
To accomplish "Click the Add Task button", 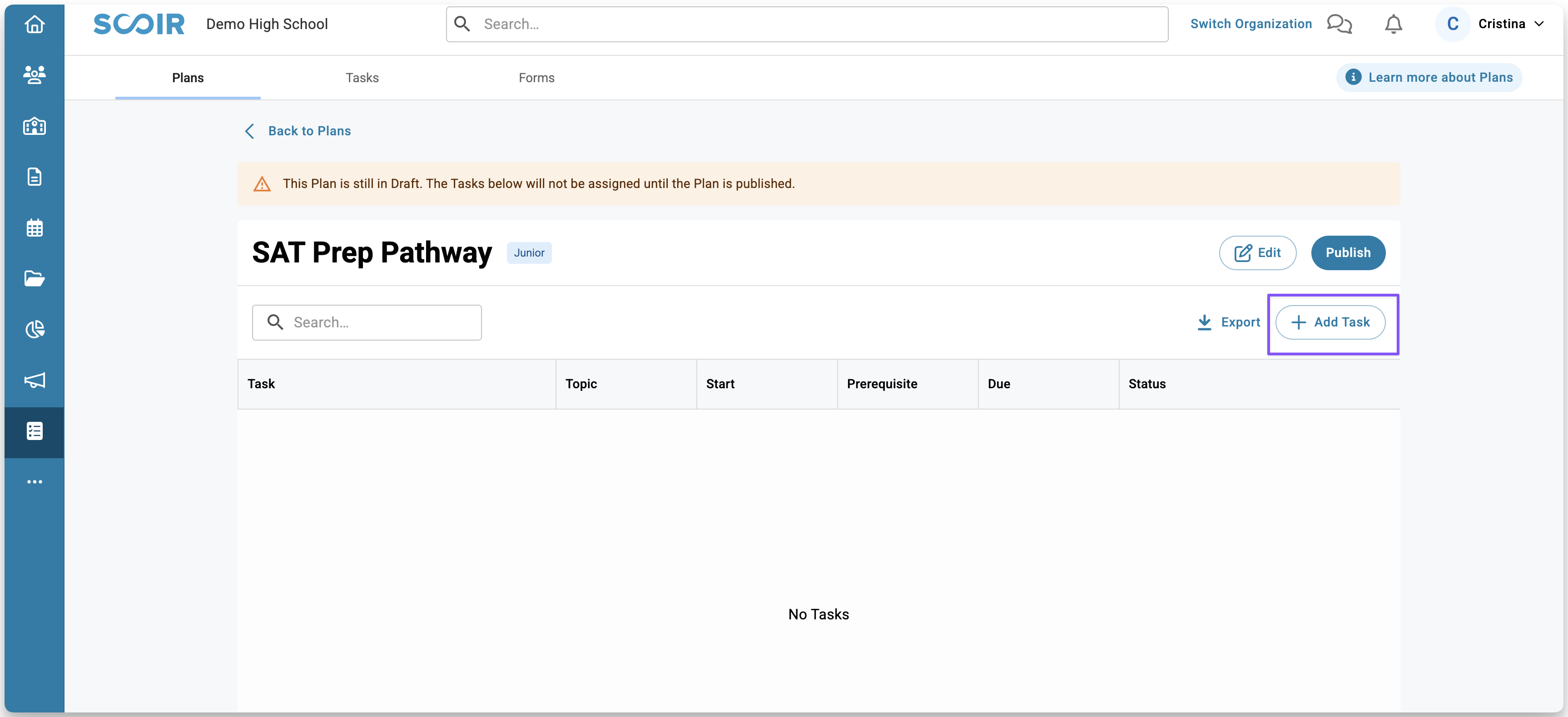I will (1330, 322).
